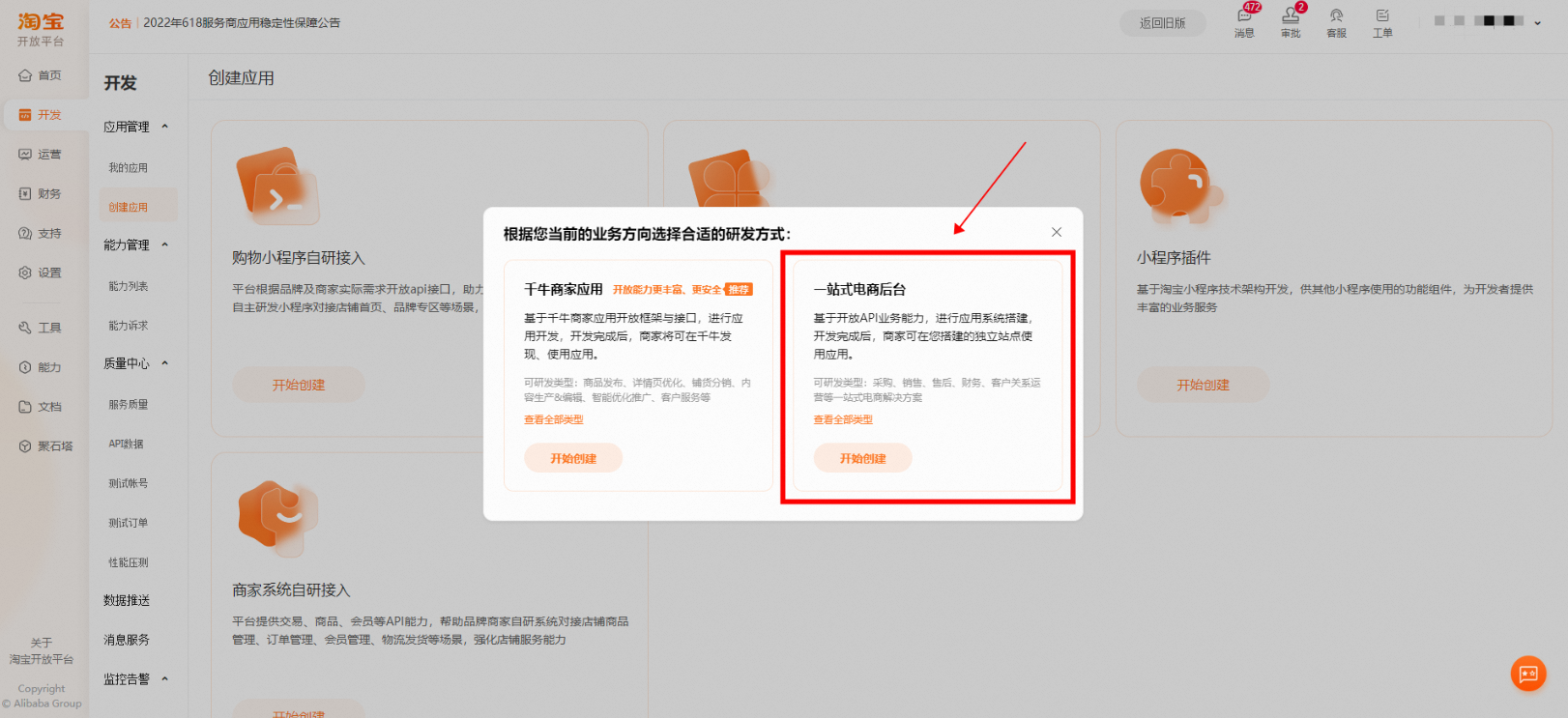Open 消息 messages in top bar
This screenshot has height=718, width=1568.
(1244, 21)
